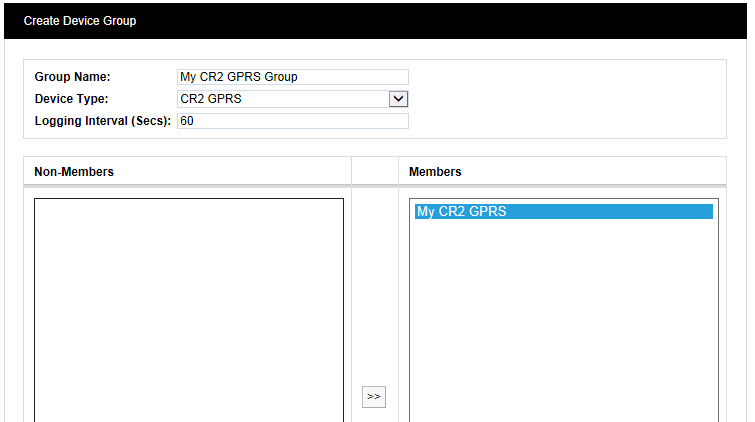Click the Logging Interval (Secs) label
The width and height of the screenshot is (755, 422).
[x=103, y=121]
